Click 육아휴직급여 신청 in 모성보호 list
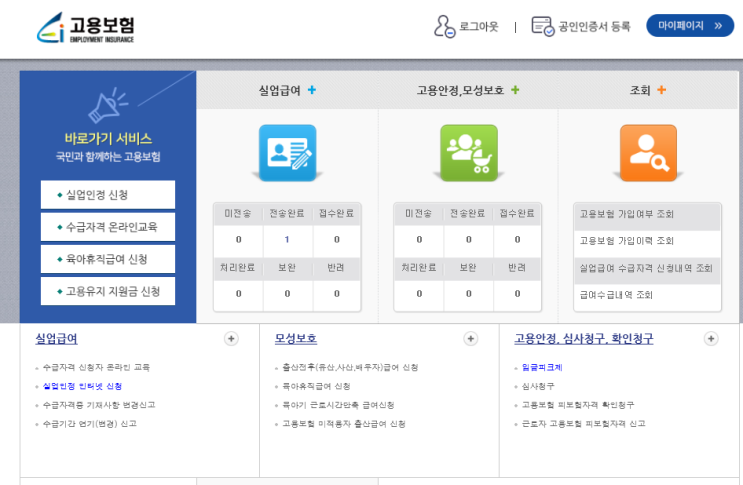 (x=316, y=386)
